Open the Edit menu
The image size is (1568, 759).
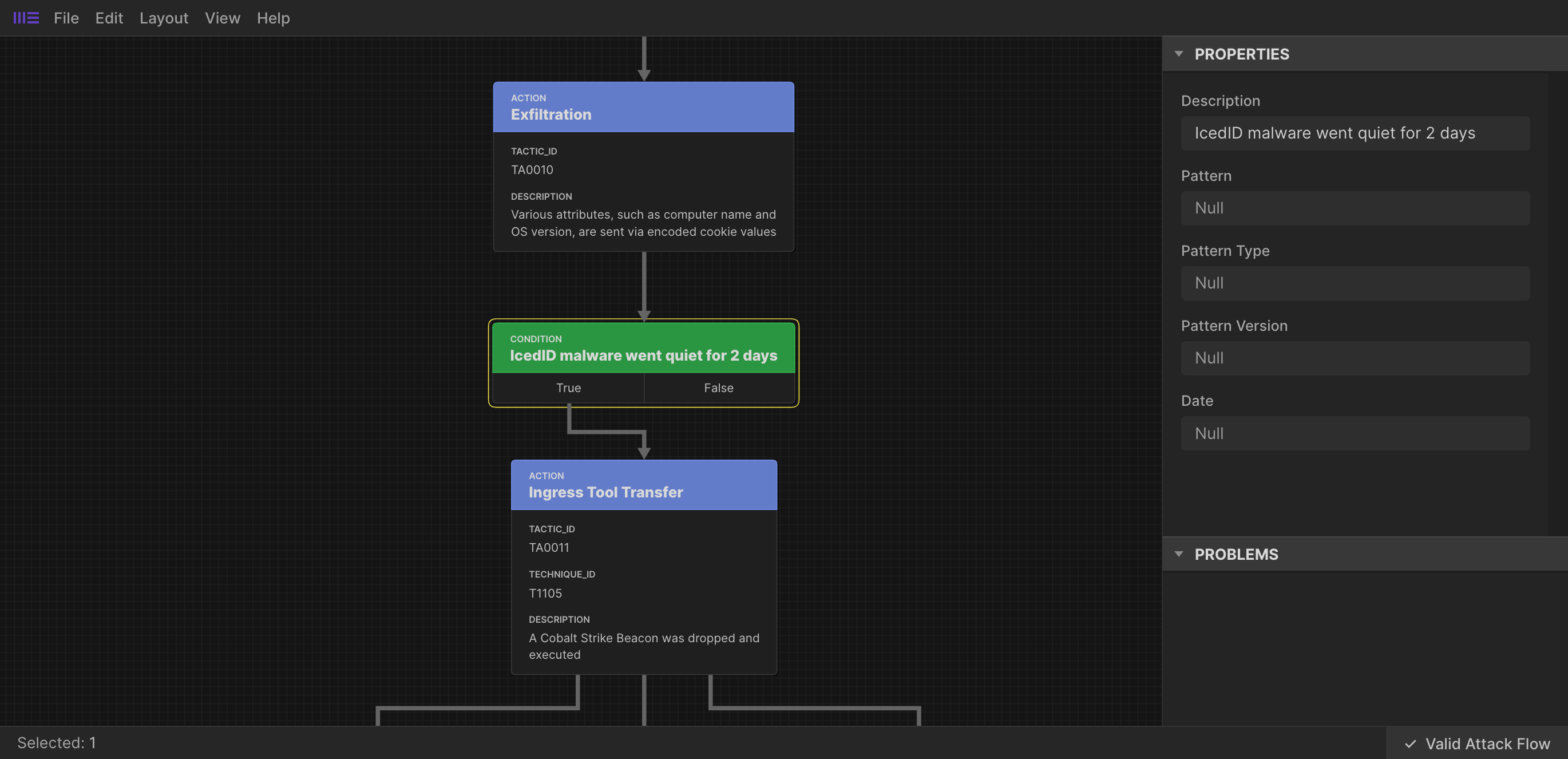[108, 18]
